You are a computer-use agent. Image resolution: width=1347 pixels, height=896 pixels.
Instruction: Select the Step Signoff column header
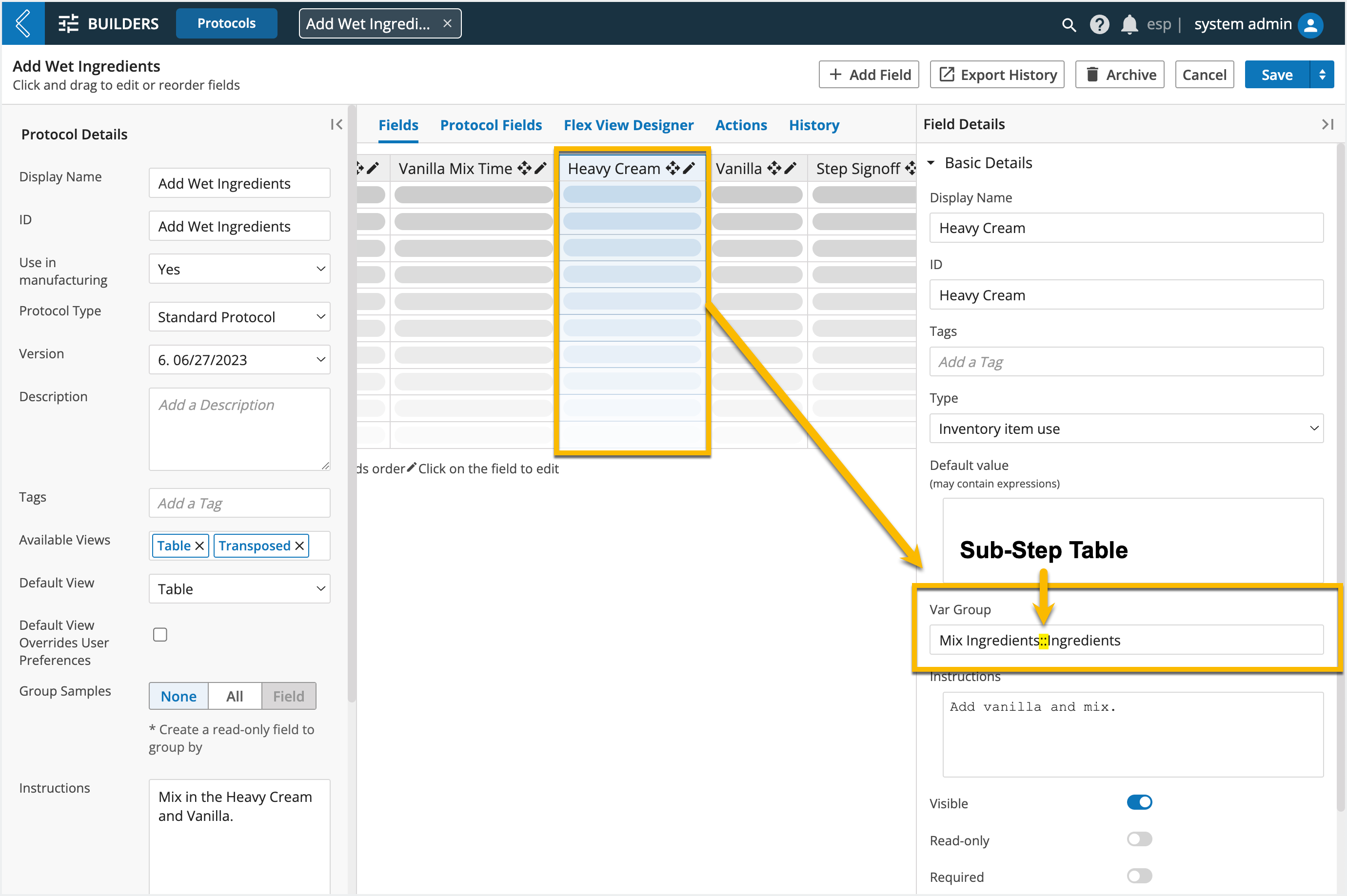pos(863,168)
